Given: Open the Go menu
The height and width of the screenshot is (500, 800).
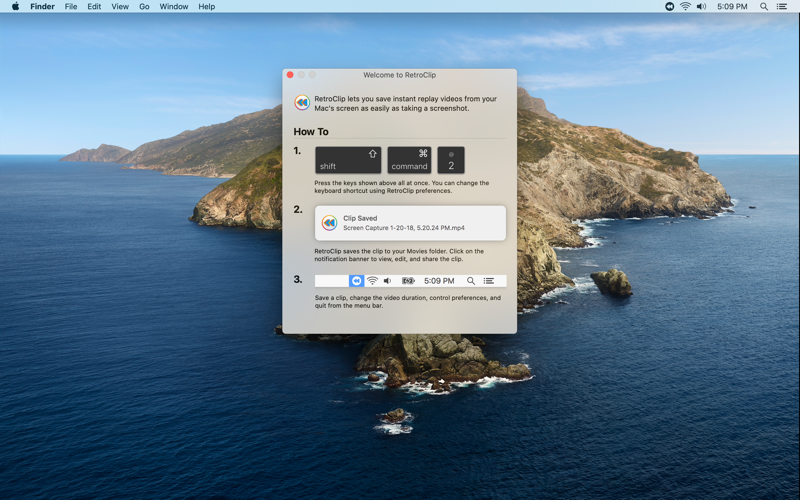Looking at the screenshot, I should point(144,7).
